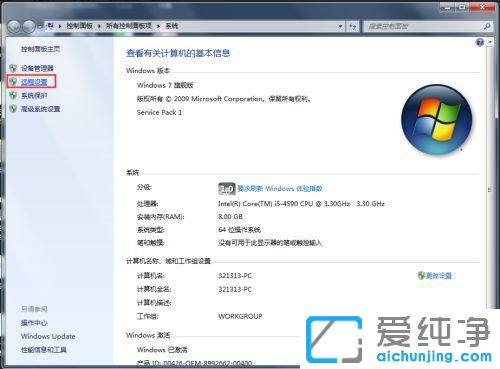Click the 8.00 GB memory value
The width and height of the screenshot is (500, 369).
(230, 217)
